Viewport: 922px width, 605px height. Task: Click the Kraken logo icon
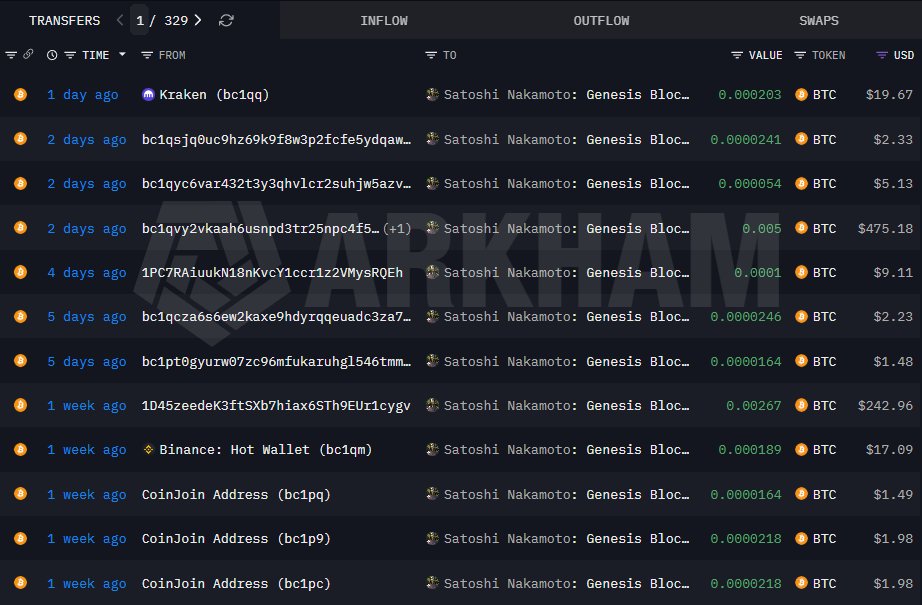pos(148,94)
